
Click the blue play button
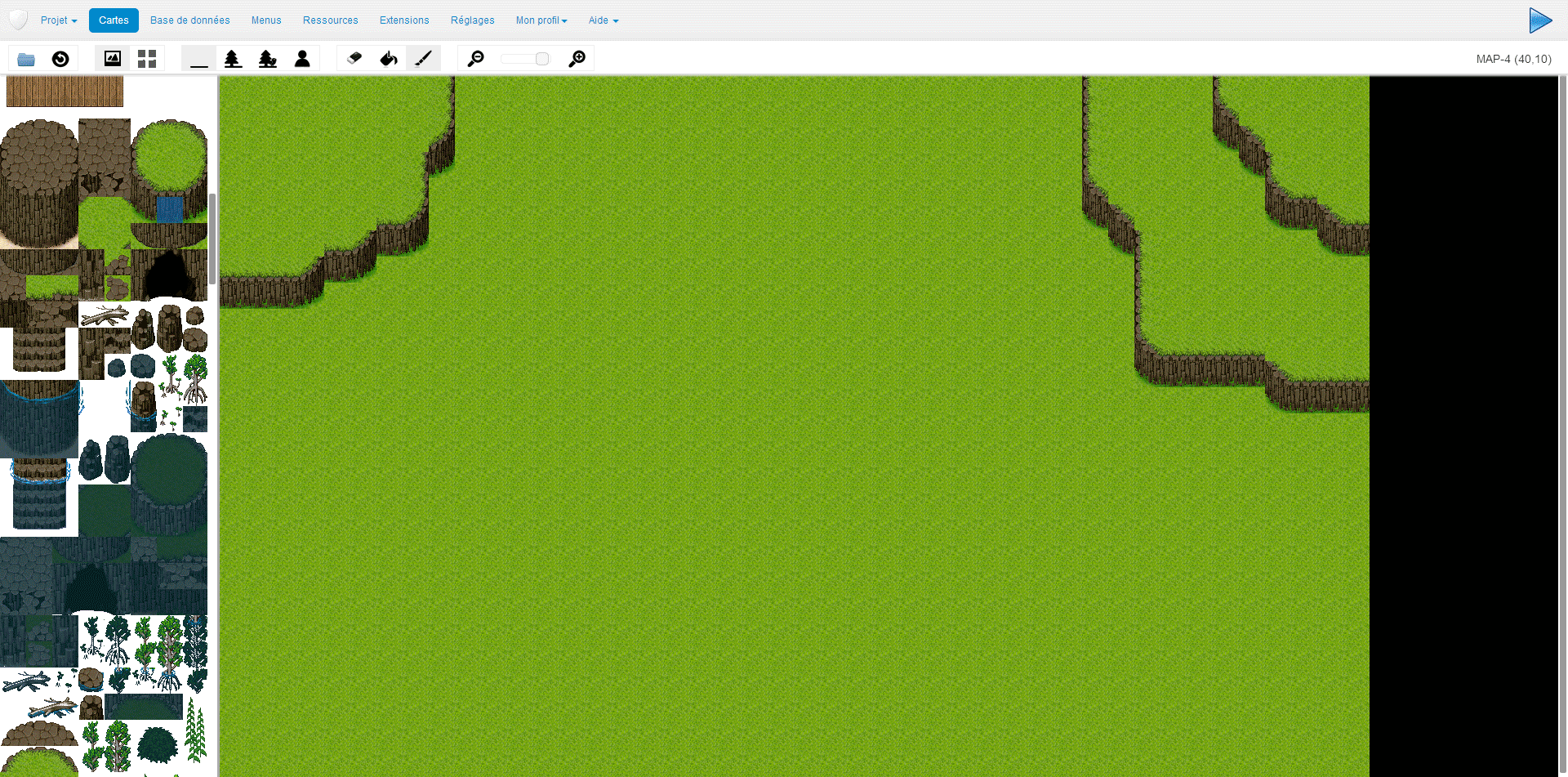coord(1540,20)
